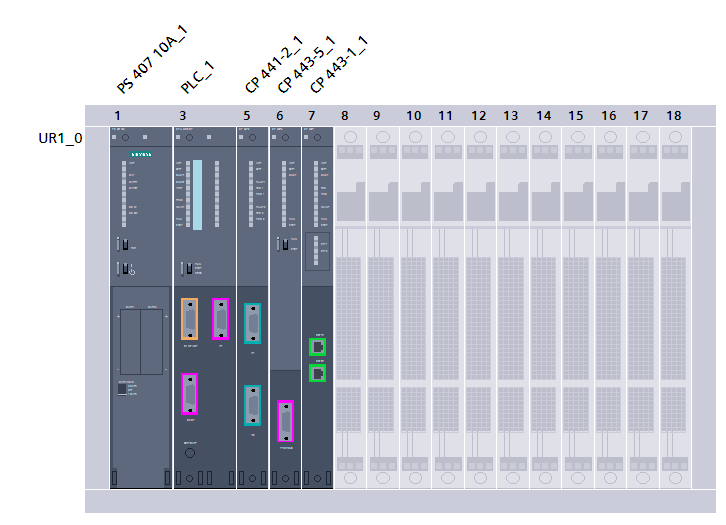Click slot number 18 header
Viewport: 726px width, 525px height.
pyautogui.click(x=674, y=116)
